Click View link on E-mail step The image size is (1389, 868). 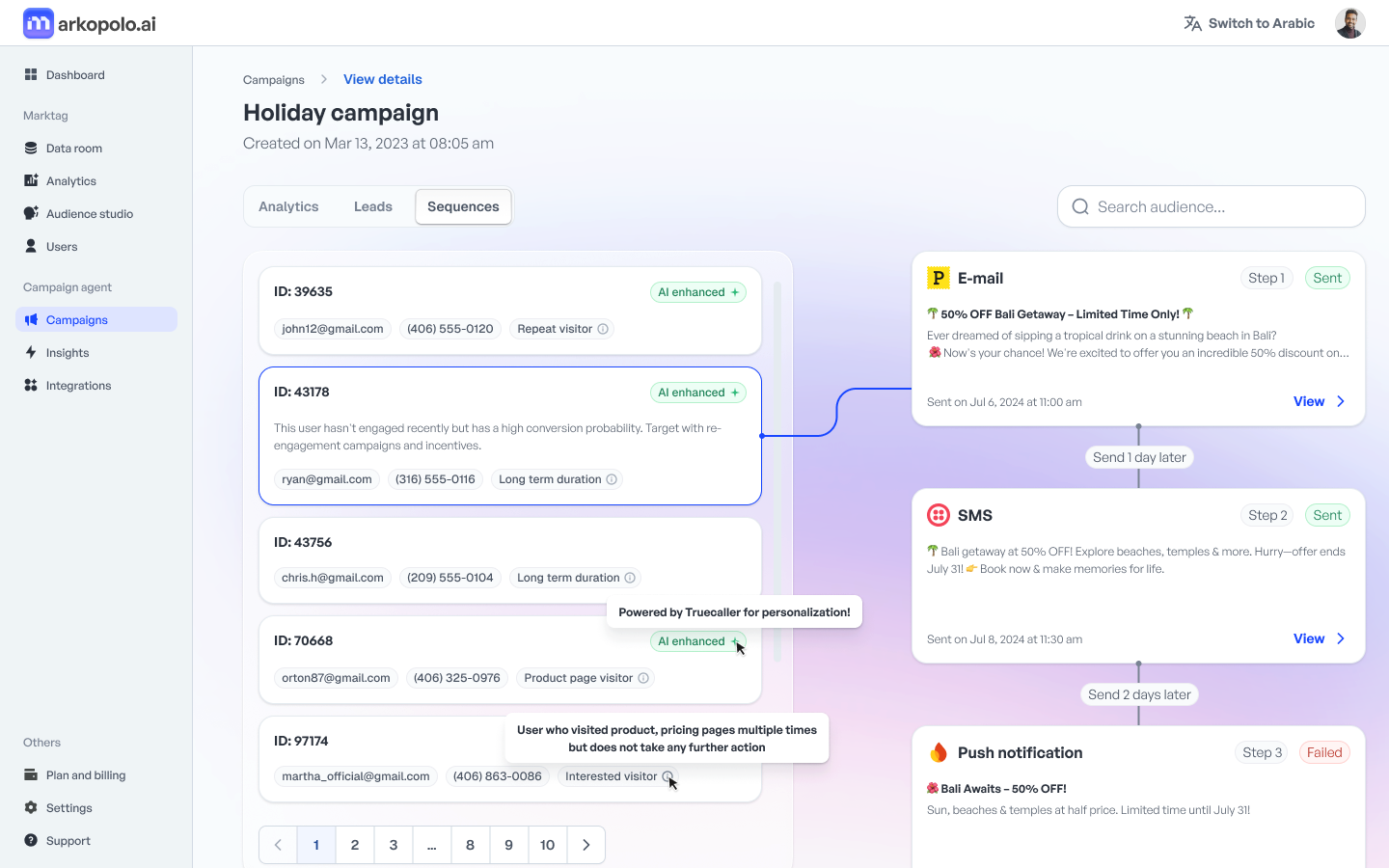coord(1309,401)
